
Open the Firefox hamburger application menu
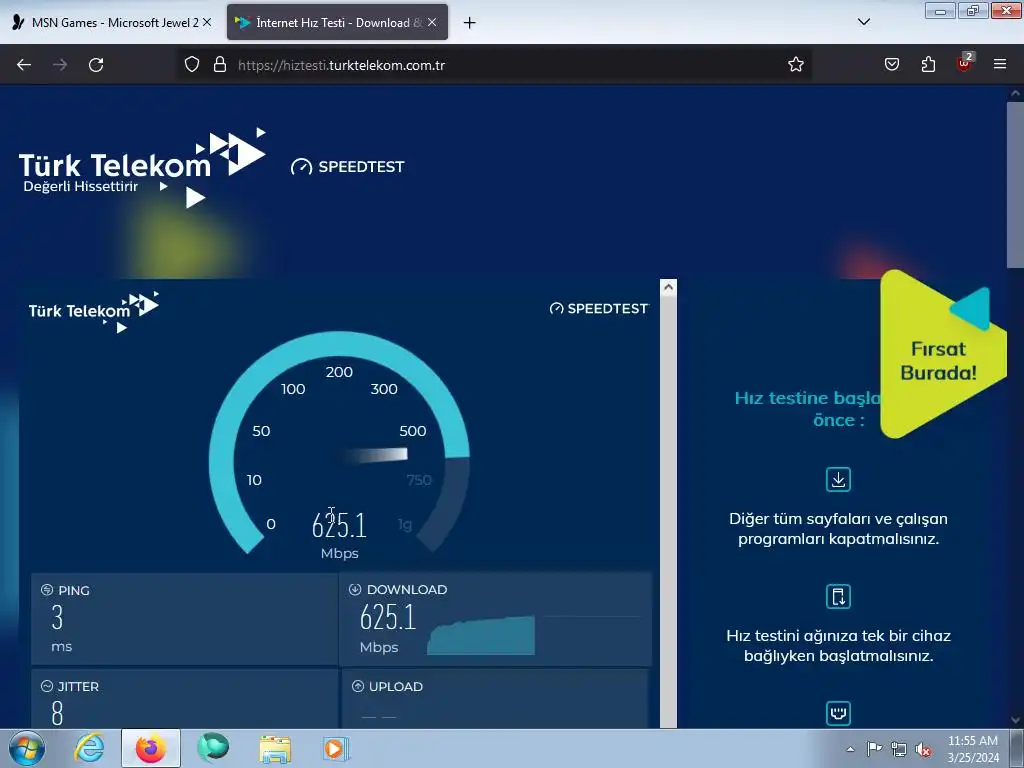click(1000, 65)
